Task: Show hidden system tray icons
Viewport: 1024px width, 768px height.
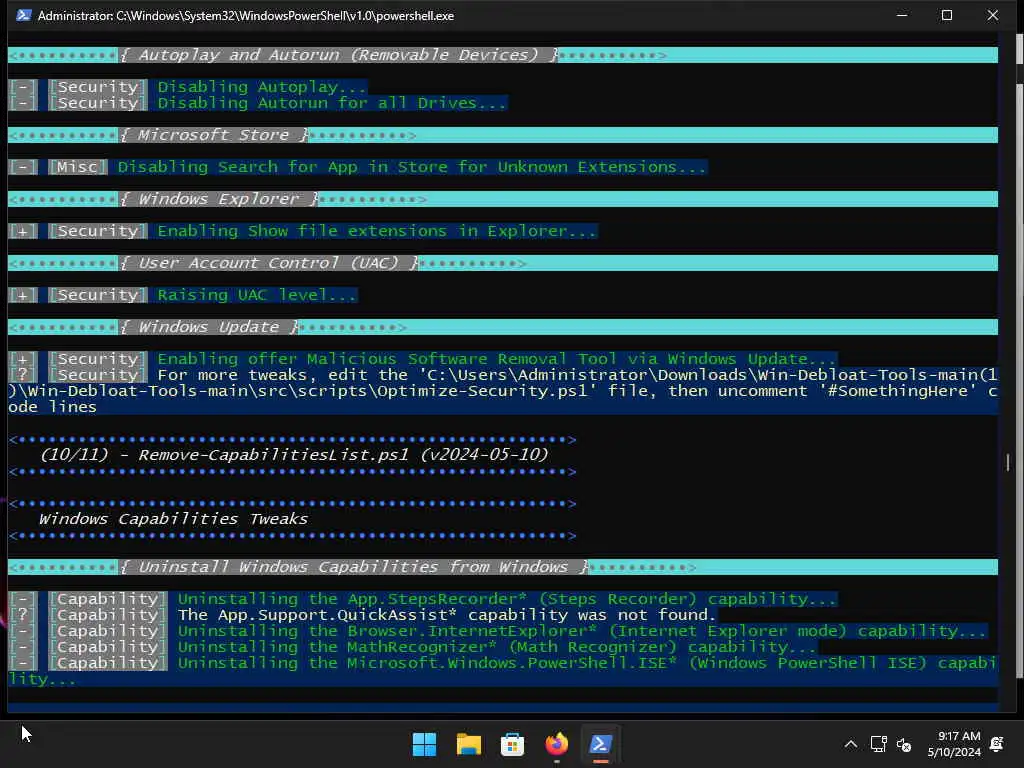Action: point(850,744)
